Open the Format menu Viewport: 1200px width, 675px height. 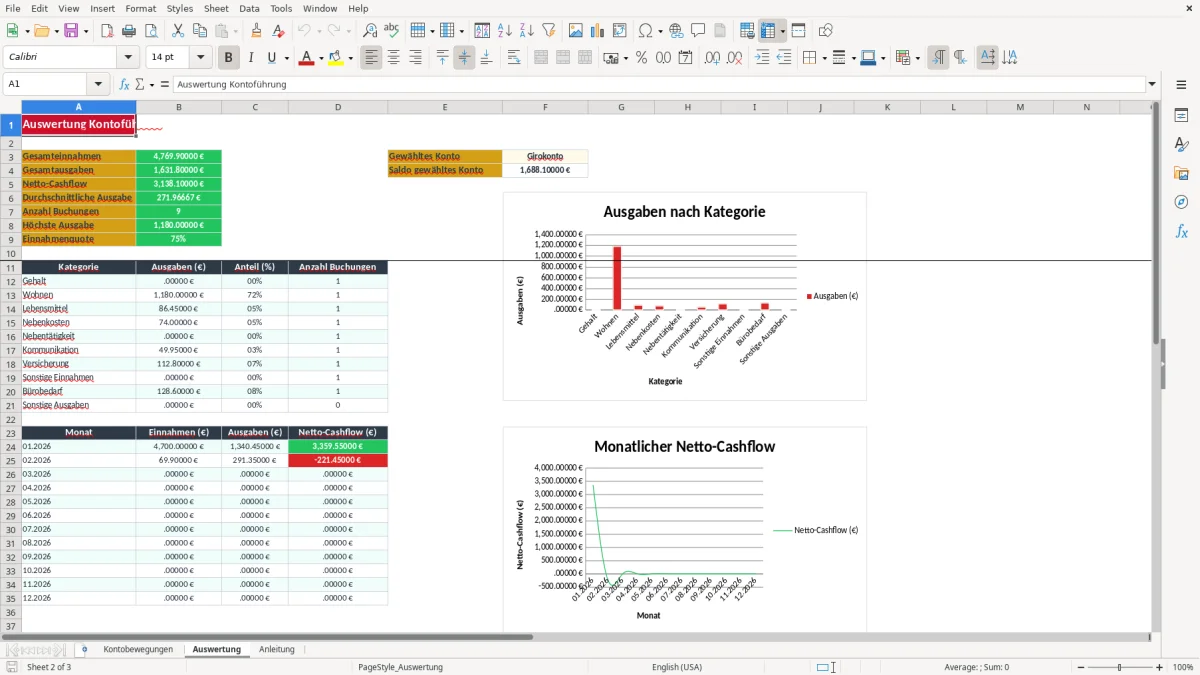(140, 8)
